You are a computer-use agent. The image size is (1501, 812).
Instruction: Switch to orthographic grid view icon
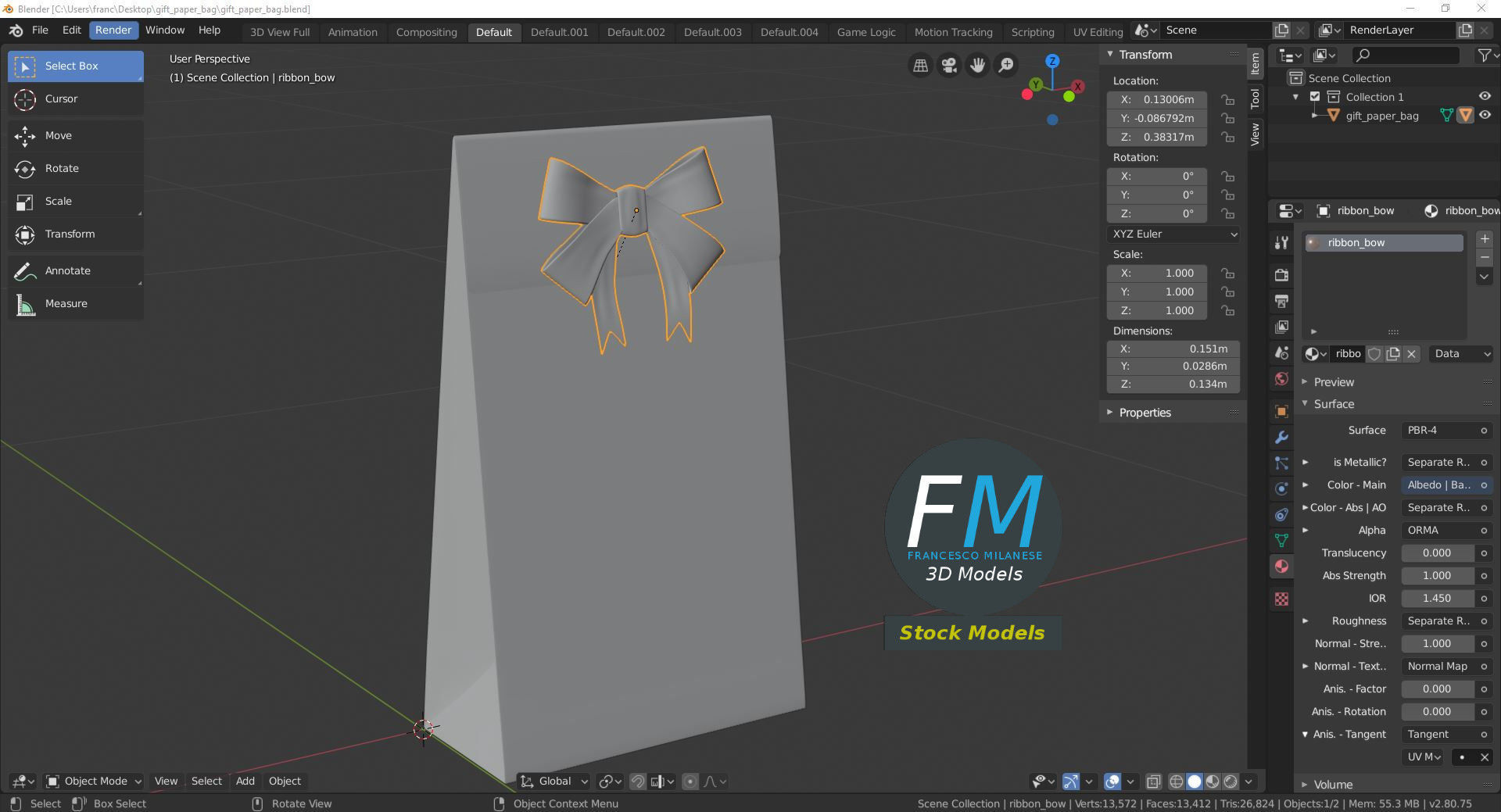[921, 66]
